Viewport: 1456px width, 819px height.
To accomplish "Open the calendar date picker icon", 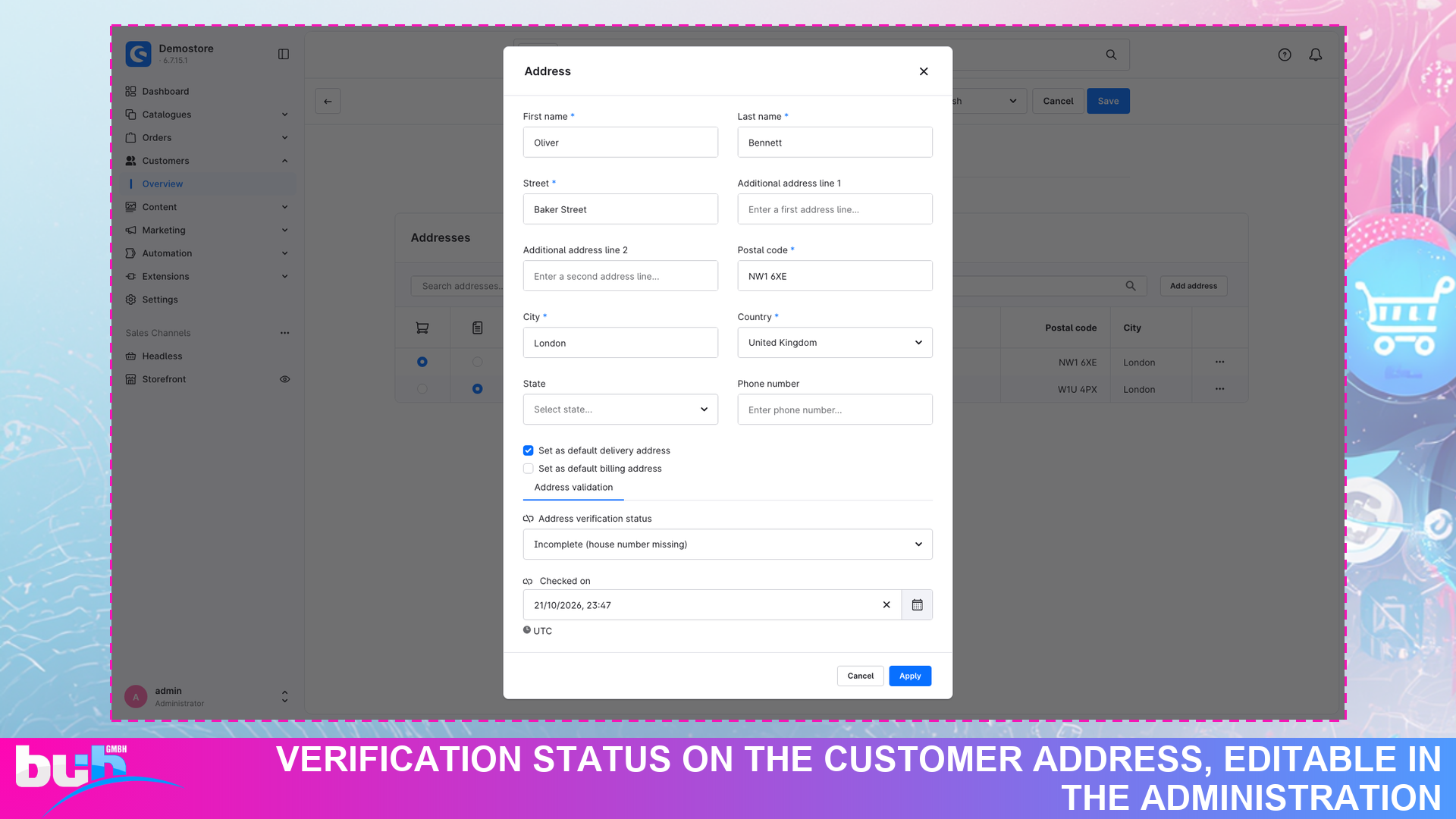I will [917, 605].
